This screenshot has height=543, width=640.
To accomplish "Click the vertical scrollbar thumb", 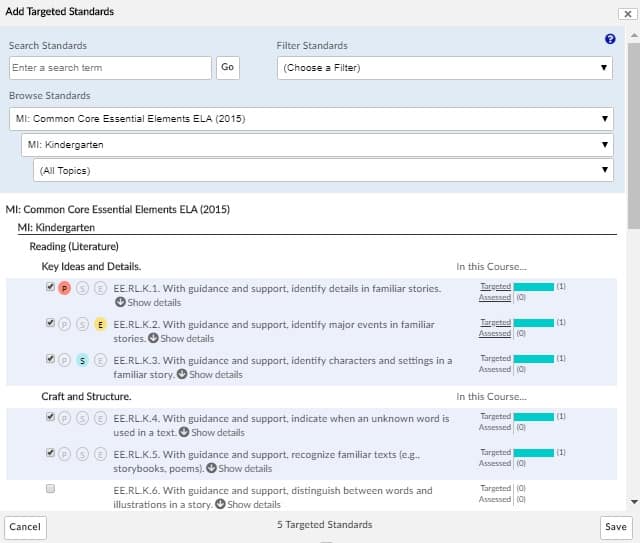I will coord(634,136).
